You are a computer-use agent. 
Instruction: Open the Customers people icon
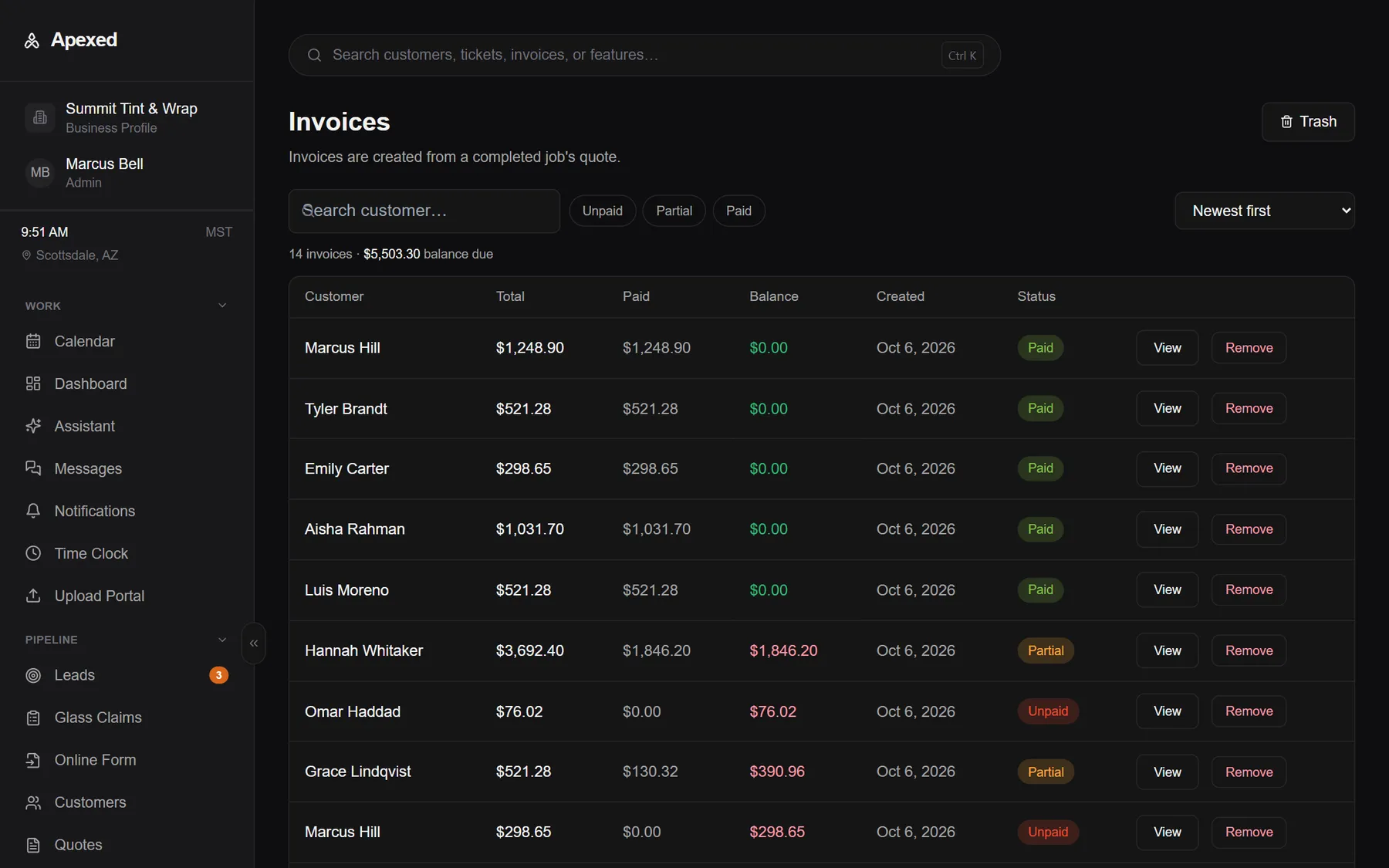click(x=33, y=802)
